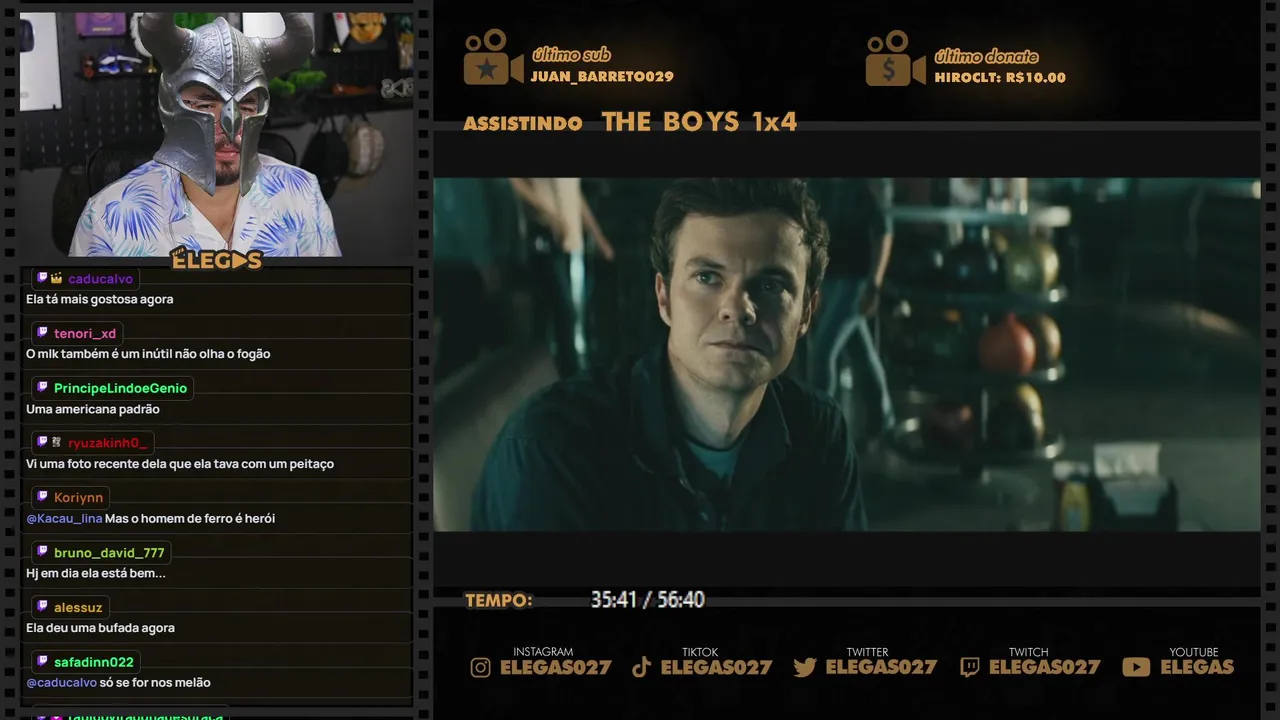Click Twitch badge beside safadinn022
Screen dimensions: 1280x720
tap(42, 662)
